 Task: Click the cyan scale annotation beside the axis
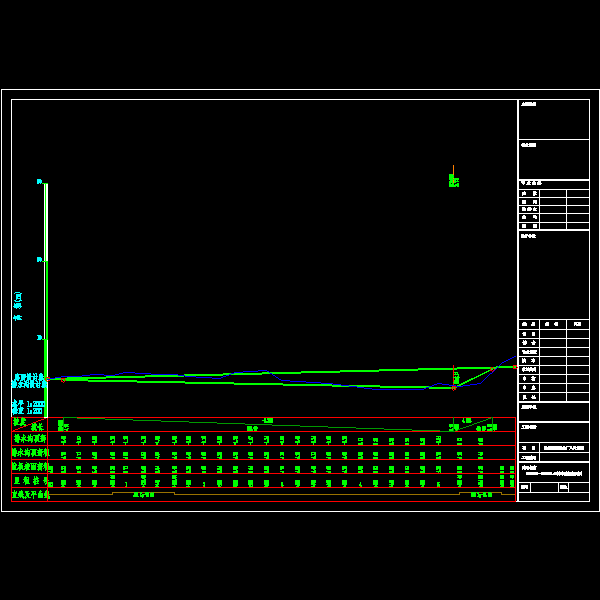click(28, 407)
